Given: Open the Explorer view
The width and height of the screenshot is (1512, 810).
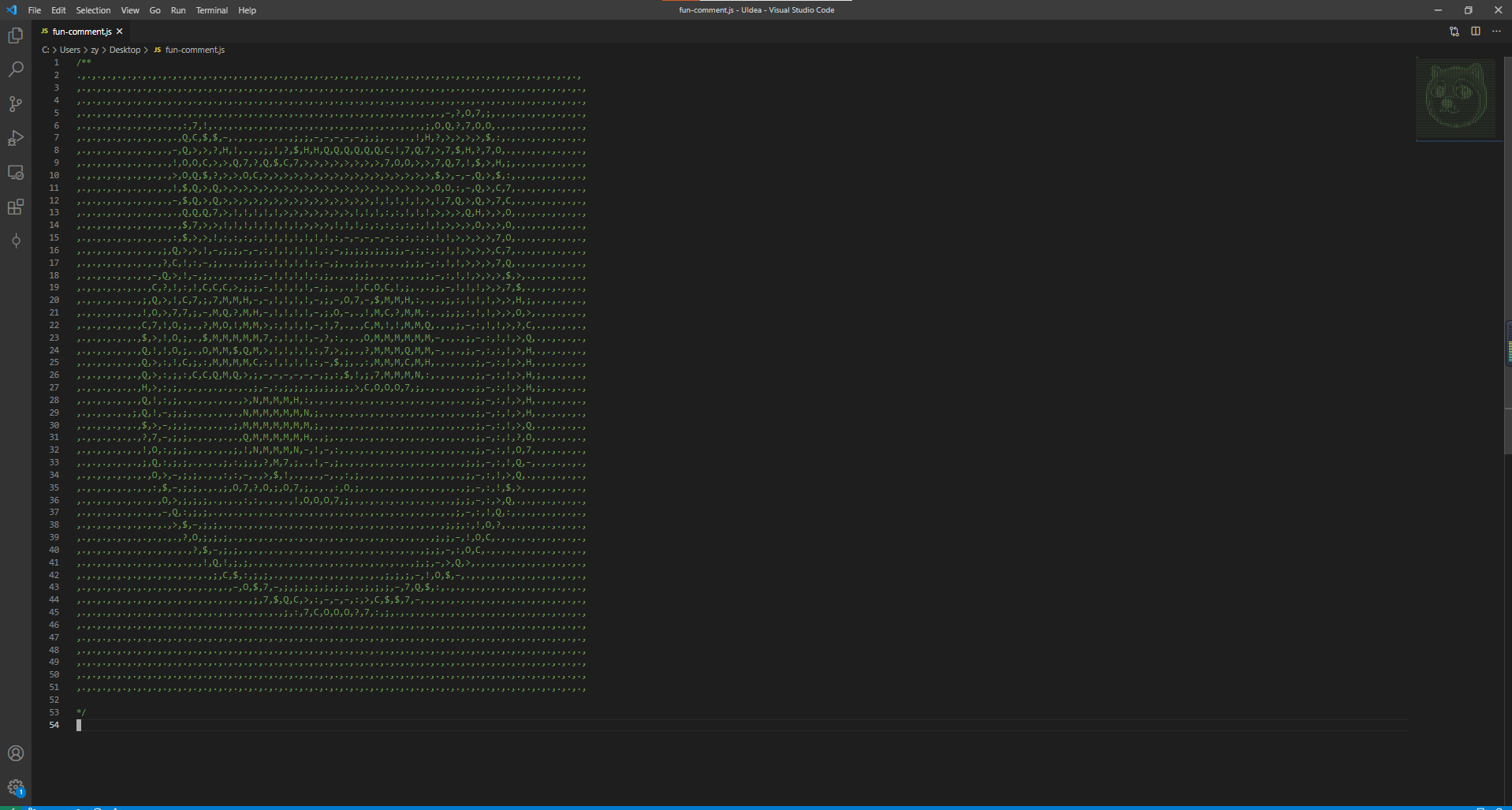Looking at the screenshot, I should 16,35.
